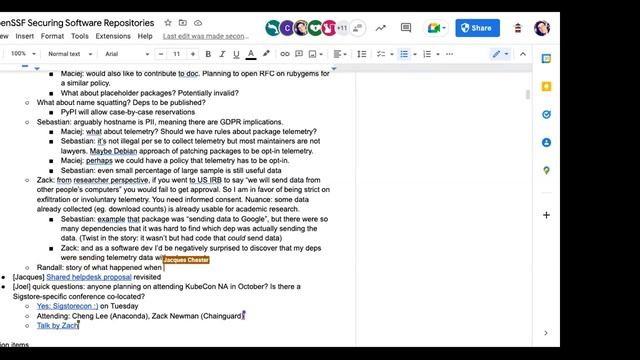Open the Format menu

[52, 36]
